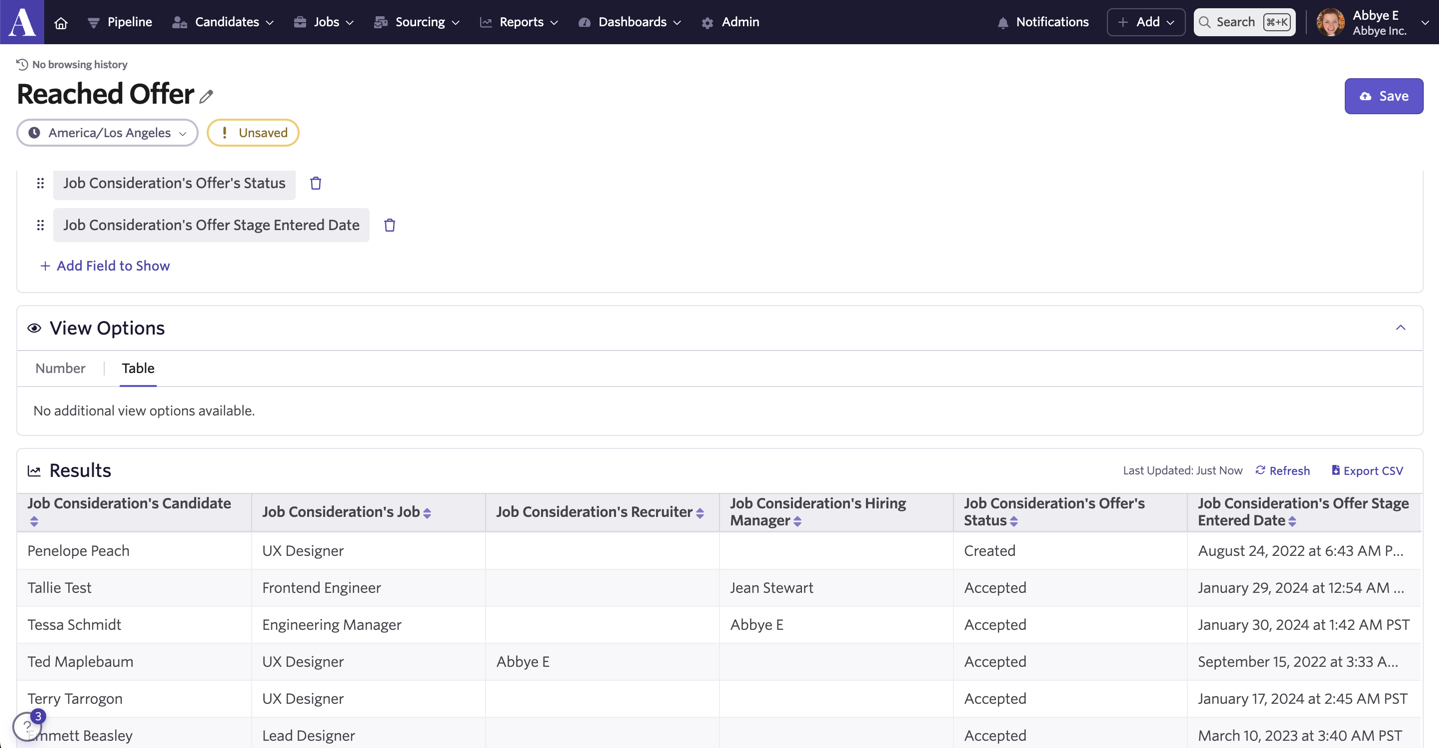Click the pencil icon beside Reached Offer title
The height and width of the screenshot is (748, 1439).
pyautogui.click(x=206, y=96)
